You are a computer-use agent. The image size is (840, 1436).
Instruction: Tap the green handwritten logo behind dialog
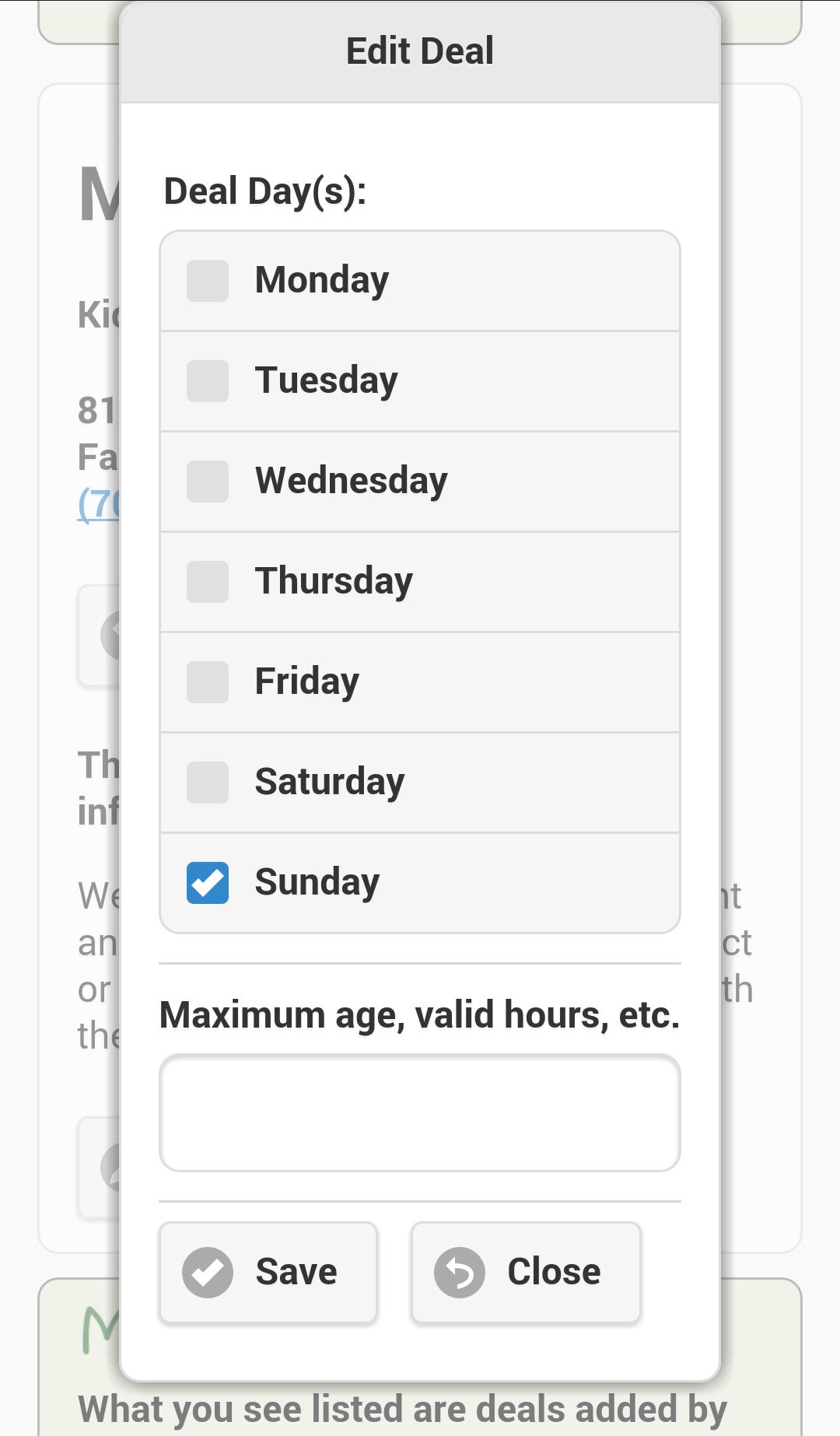tap(101, 1329)
